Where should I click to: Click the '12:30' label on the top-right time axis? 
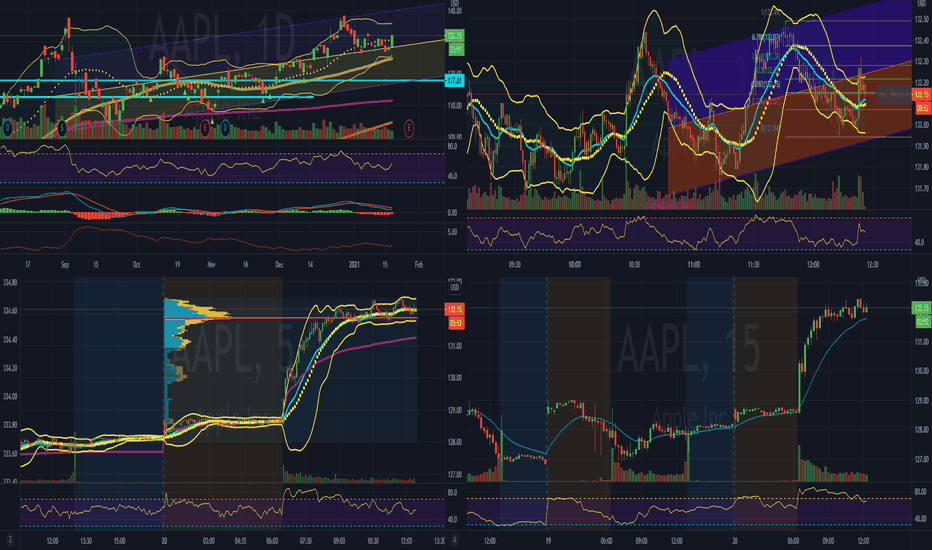tap(873, 264)
